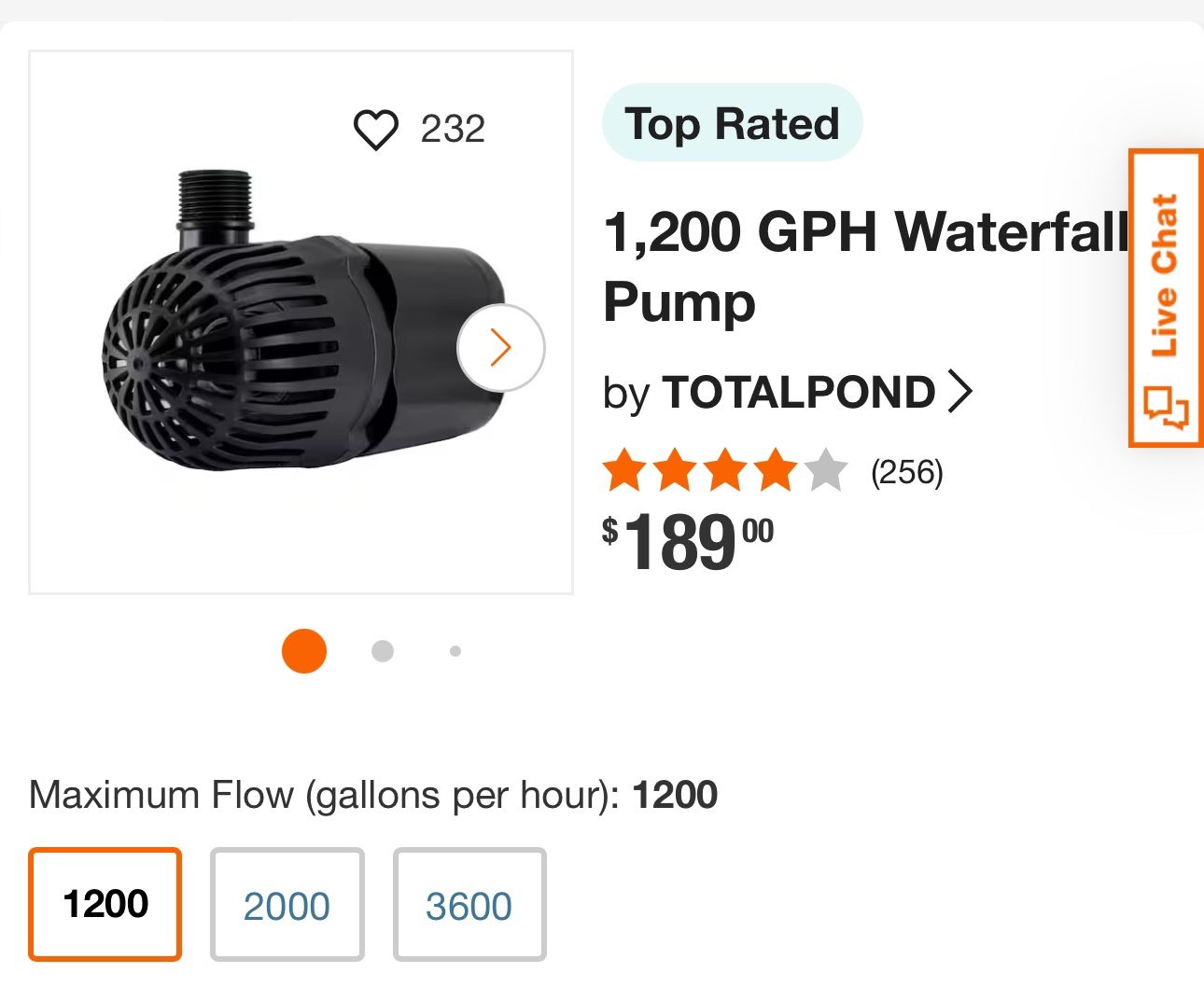This screenshot has width=1204, height=987.
Task: Select the 1200 GPH flow option
Action: click(x=105, y=904)
